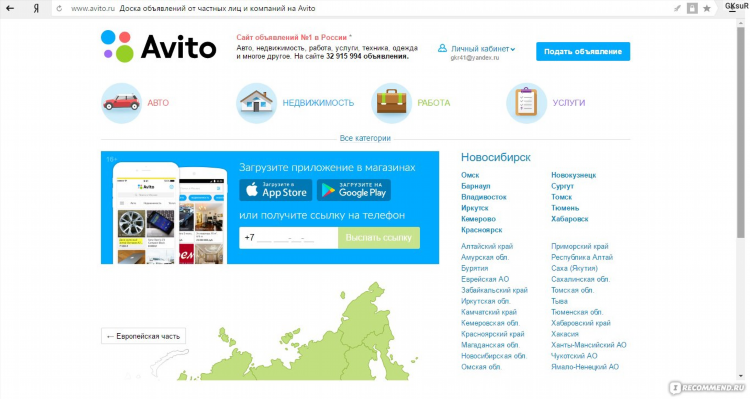The width and height of the screenshot is (750, 399).
Task: Choose the Новосибирская обл. region
Action: [x=494, y=356]
